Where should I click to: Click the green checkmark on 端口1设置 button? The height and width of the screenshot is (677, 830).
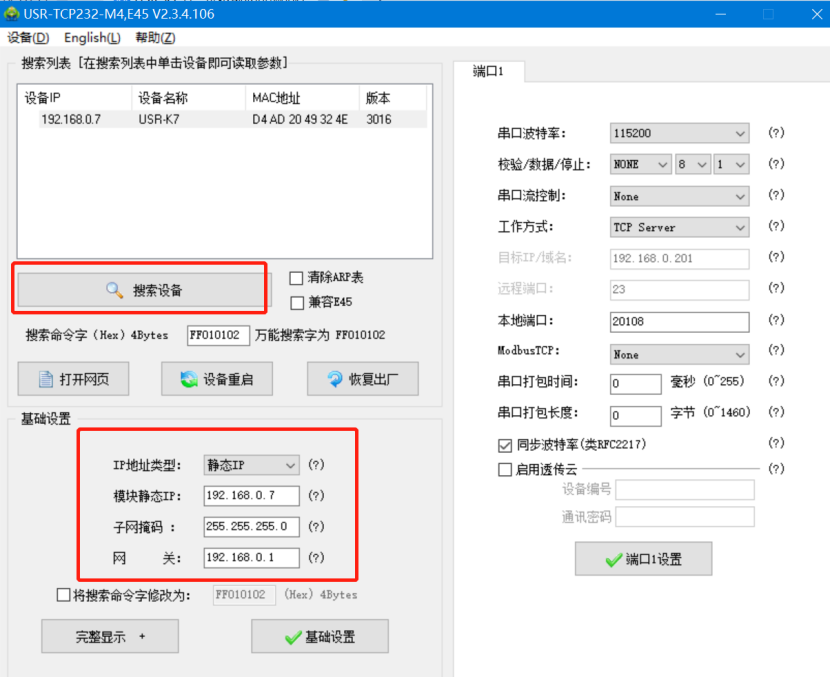(x=613, y=560)
